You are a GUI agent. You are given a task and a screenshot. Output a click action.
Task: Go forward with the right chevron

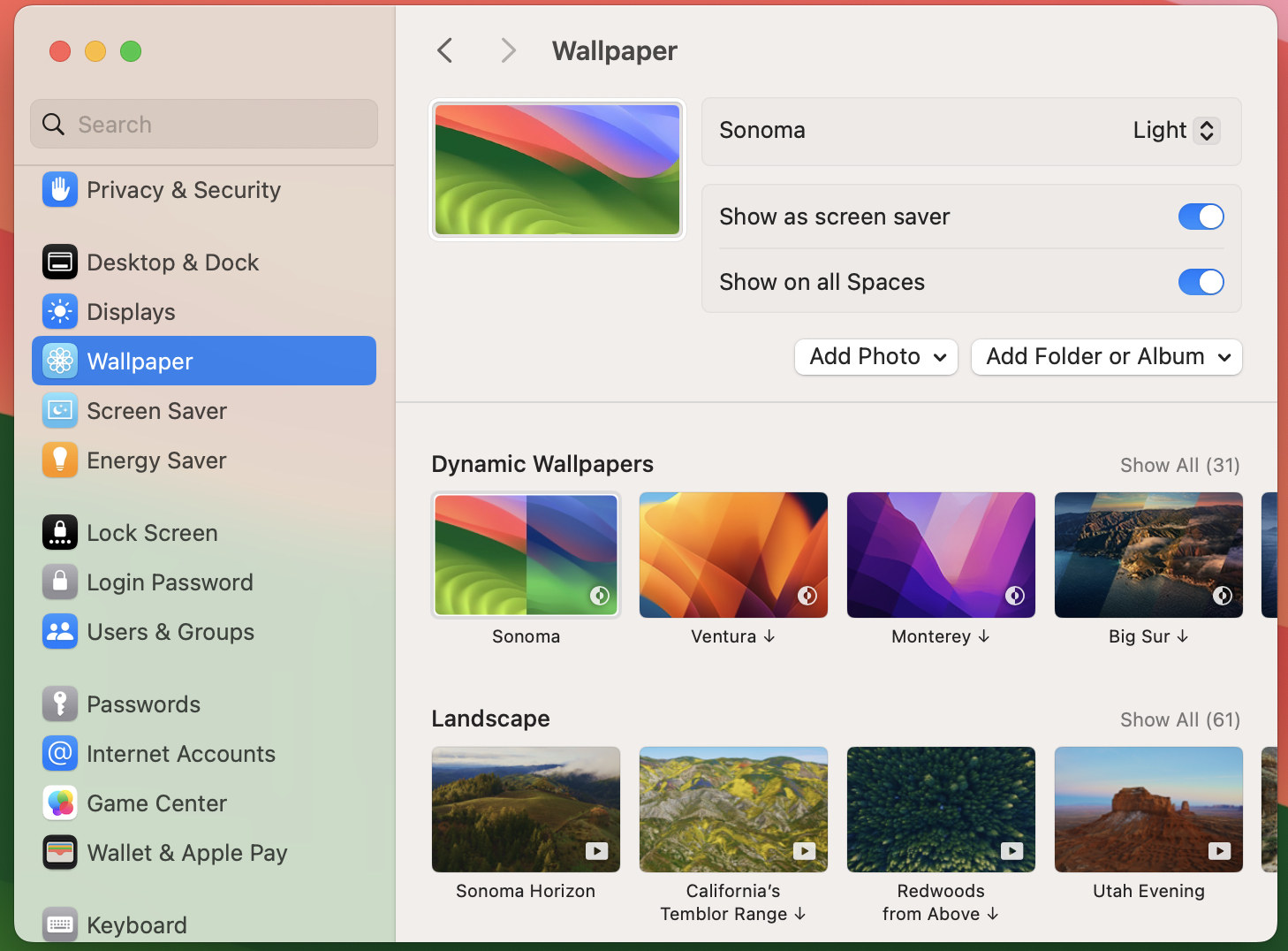tap(508, 50)
